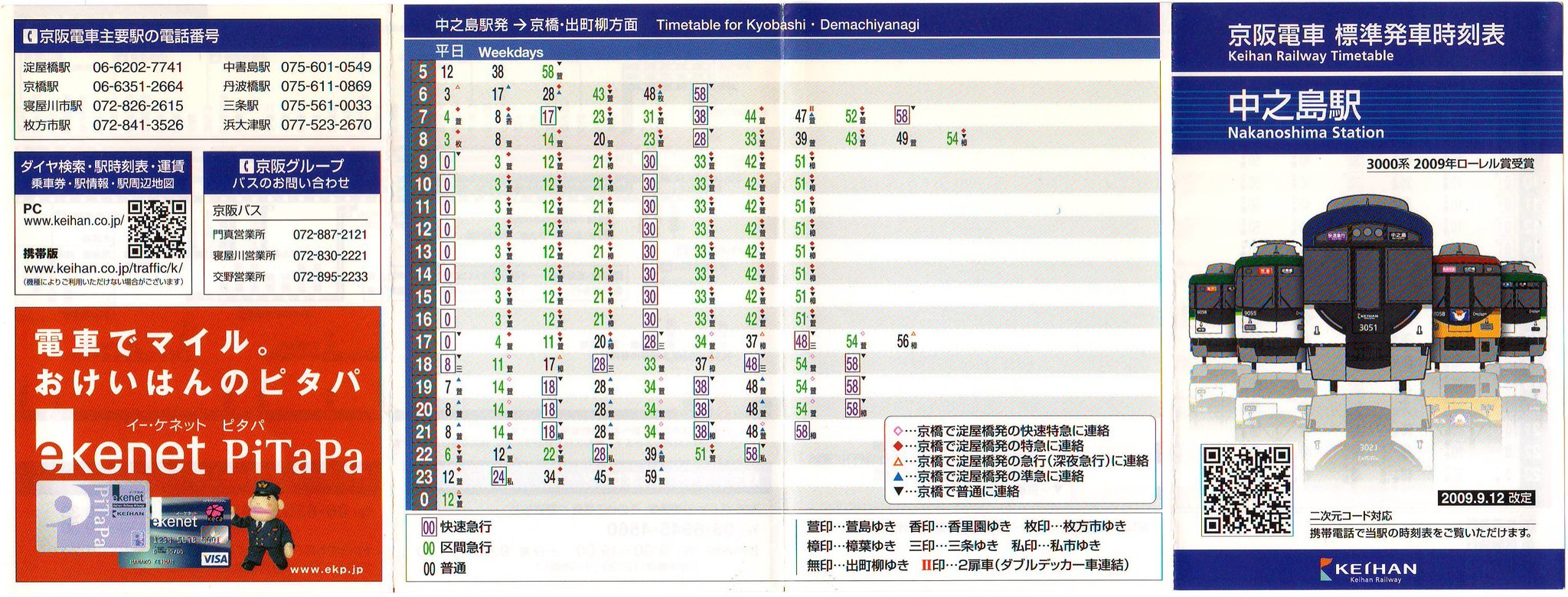Click the 59 departure in the 23 o'clock row

pos(651,477)
